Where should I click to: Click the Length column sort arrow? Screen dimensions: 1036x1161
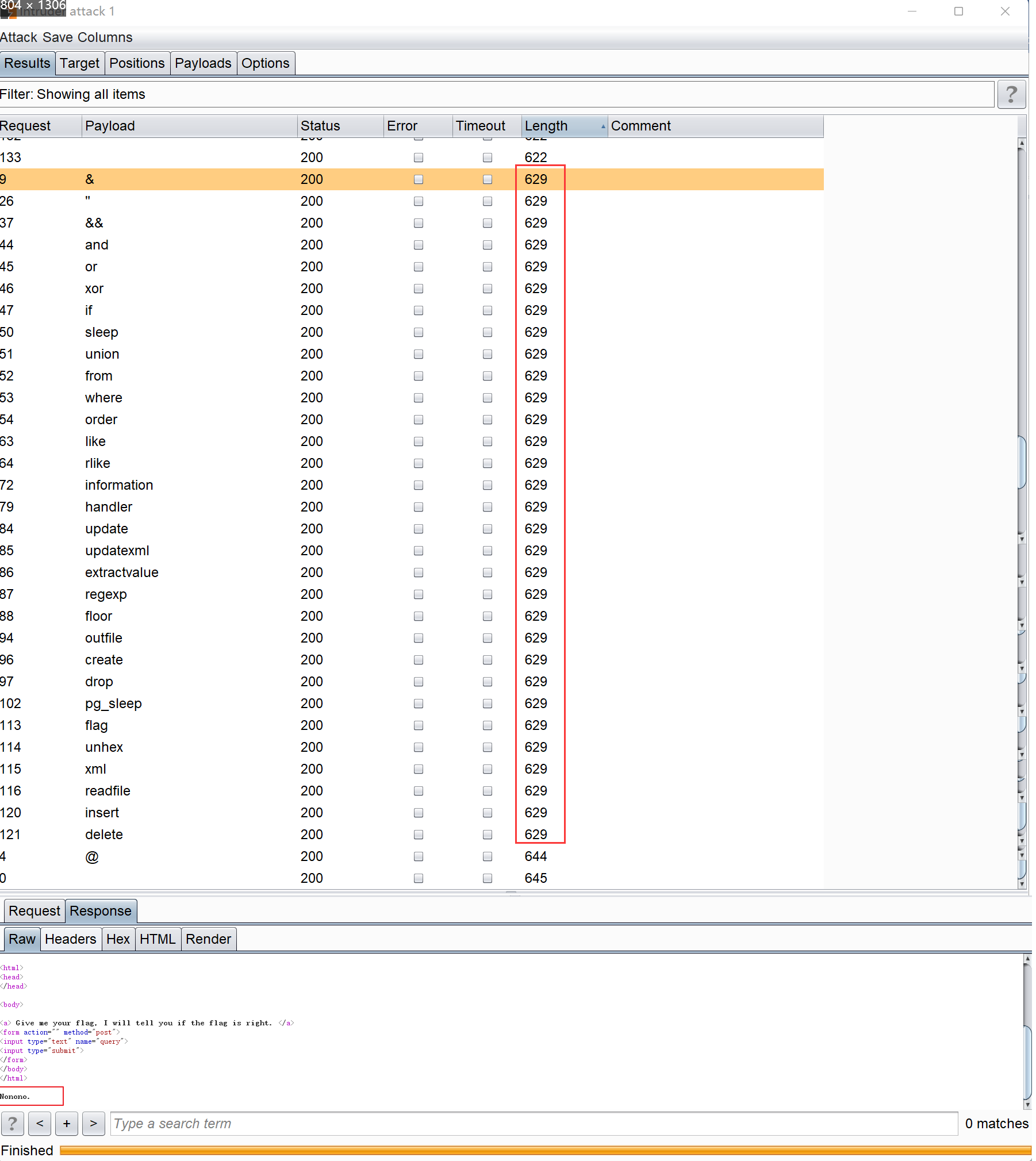tap(603, 126)
